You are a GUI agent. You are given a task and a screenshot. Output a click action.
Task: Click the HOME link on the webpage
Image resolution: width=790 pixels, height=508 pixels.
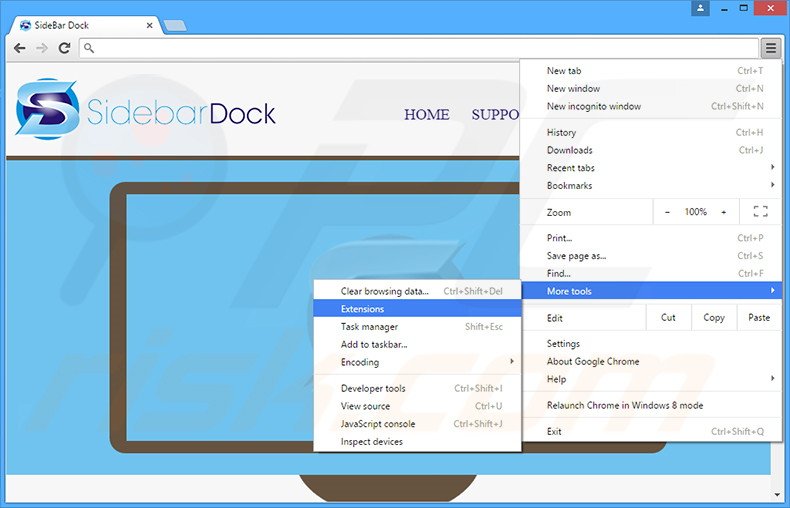click(427, 114)
